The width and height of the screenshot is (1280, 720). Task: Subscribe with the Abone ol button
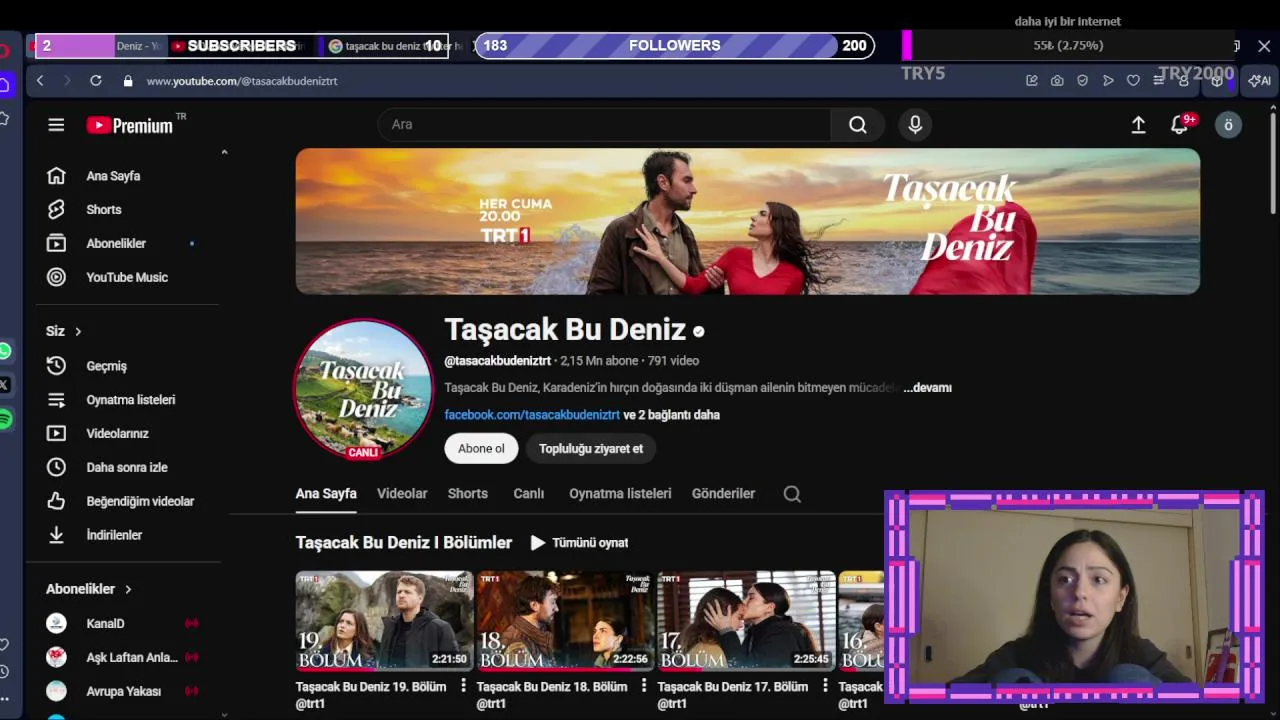point(481,449)
